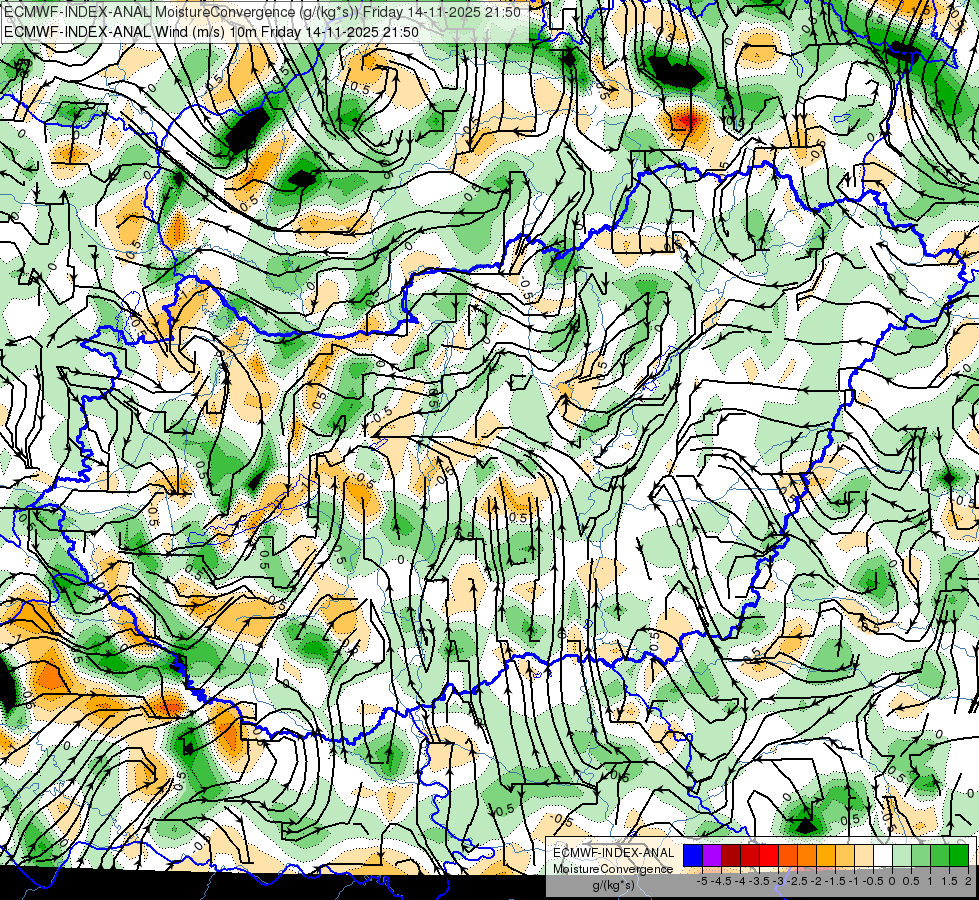979x900 pixels.
Task: Select the white legend swatch
Action: (883, 856)
